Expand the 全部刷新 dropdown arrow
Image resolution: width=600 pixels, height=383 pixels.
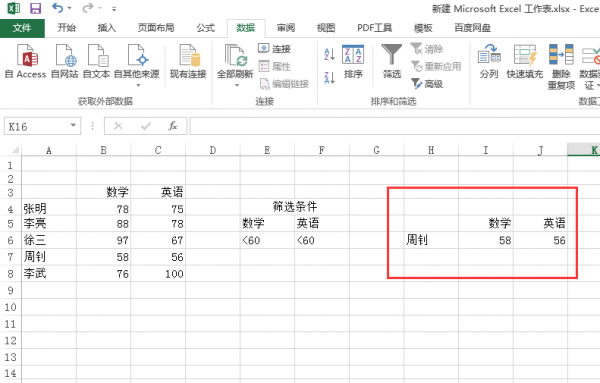point(237,85)
